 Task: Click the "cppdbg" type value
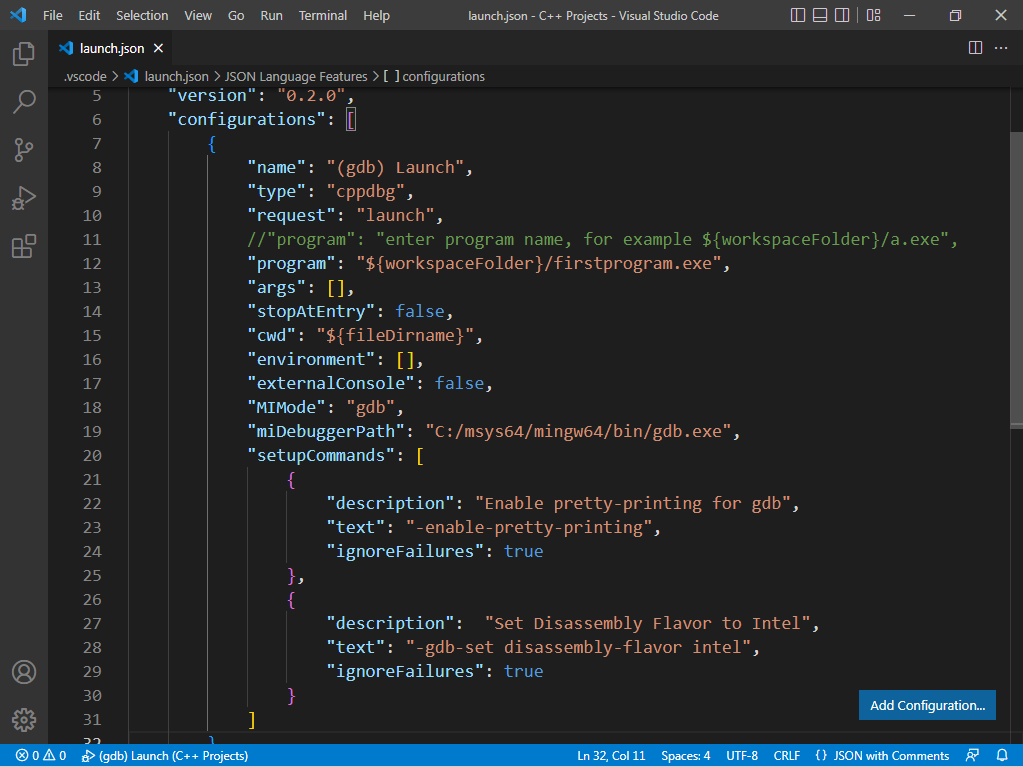click(365, 192)
